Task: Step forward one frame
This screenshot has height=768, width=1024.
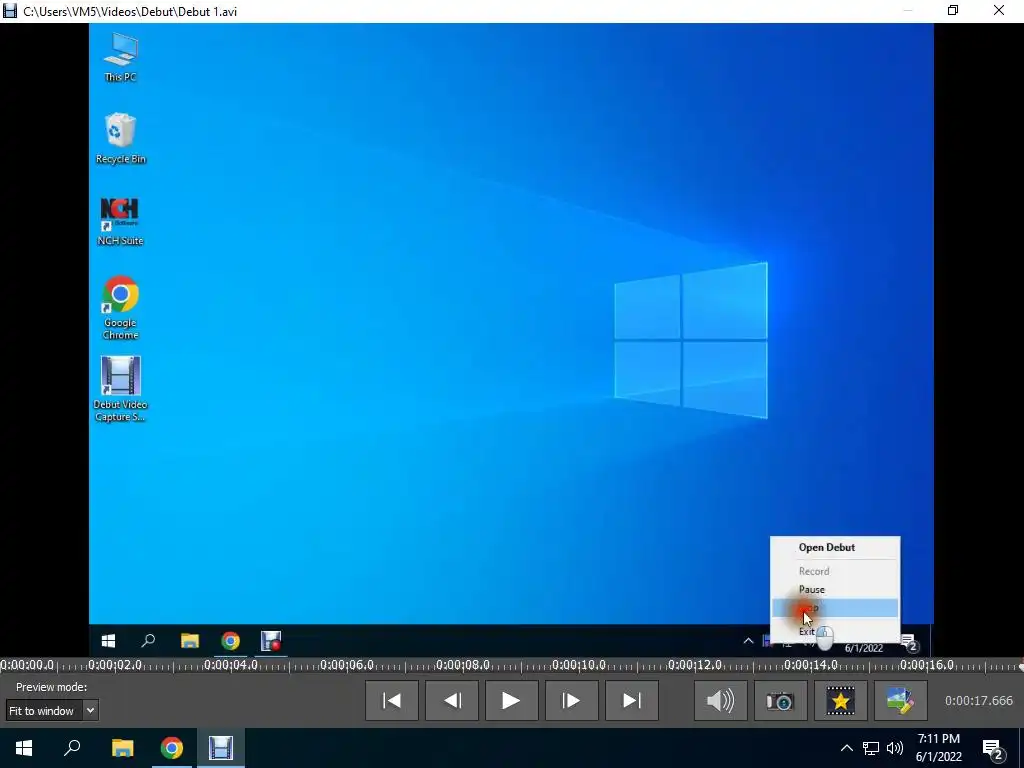Action: click(571, 701)
